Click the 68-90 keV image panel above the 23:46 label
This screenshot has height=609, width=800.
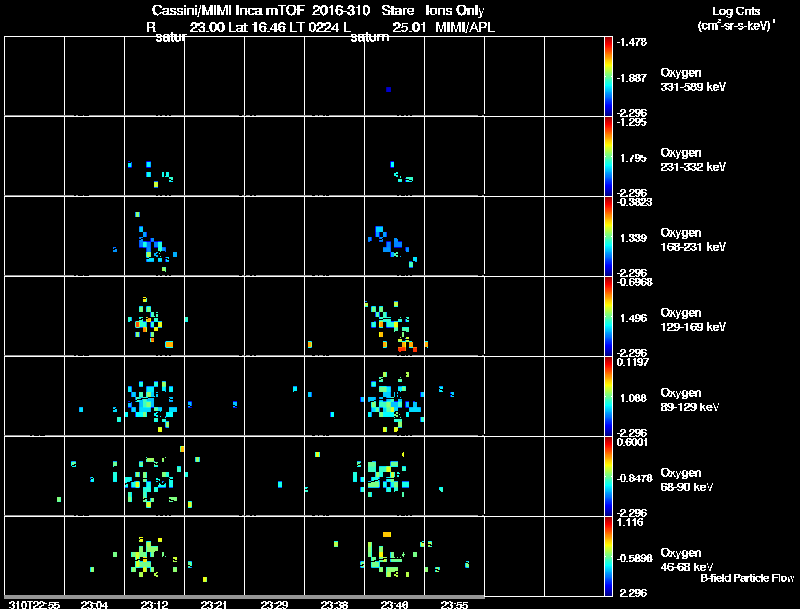(x=394, y=476)
